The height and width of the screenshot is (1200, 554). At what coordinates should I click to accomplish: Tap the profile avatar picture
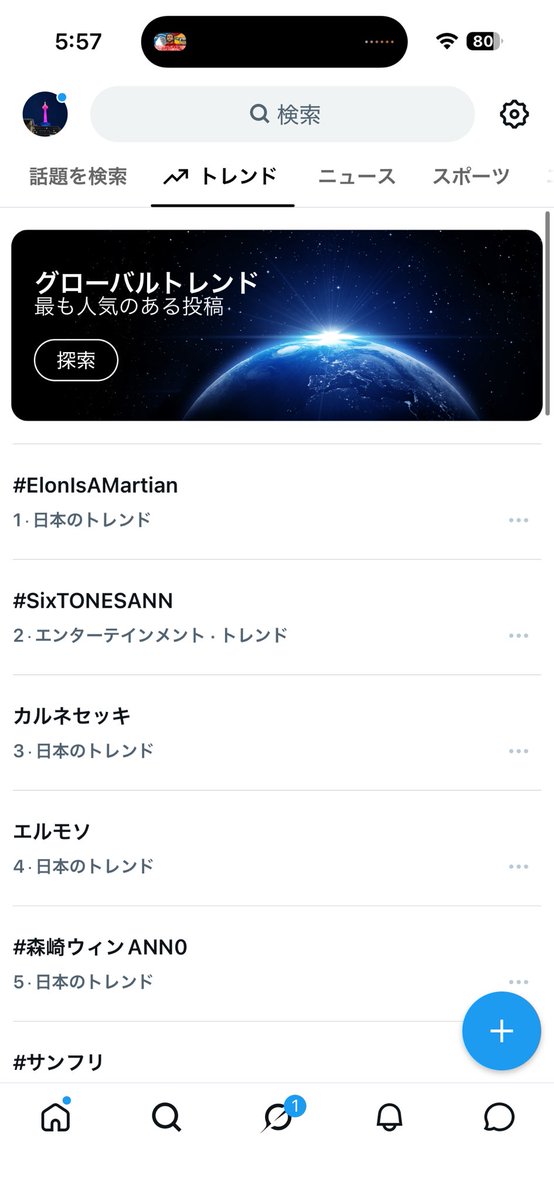[x=45, y=114]
